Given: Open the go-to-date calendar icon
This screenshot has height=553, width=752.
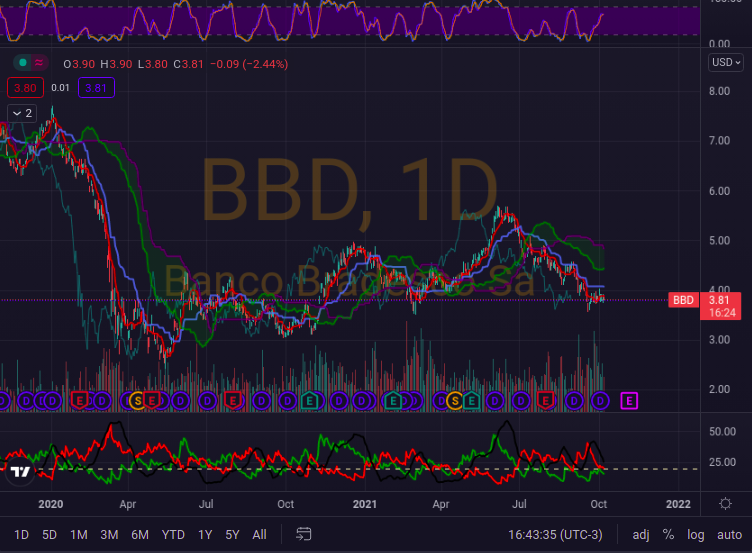Looking at the screenshot, I should click(304, 534).
